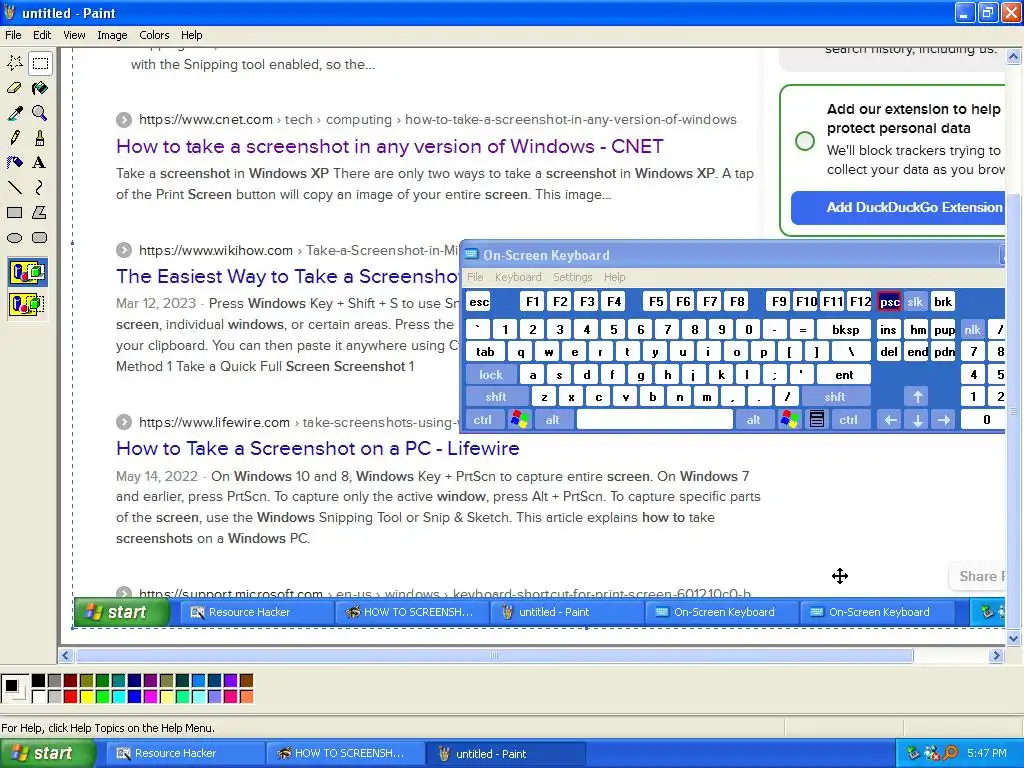1024x768 pixels.
Task: Click the horizontal scrollbar left arrow
Action: click(x=65, y=655)
